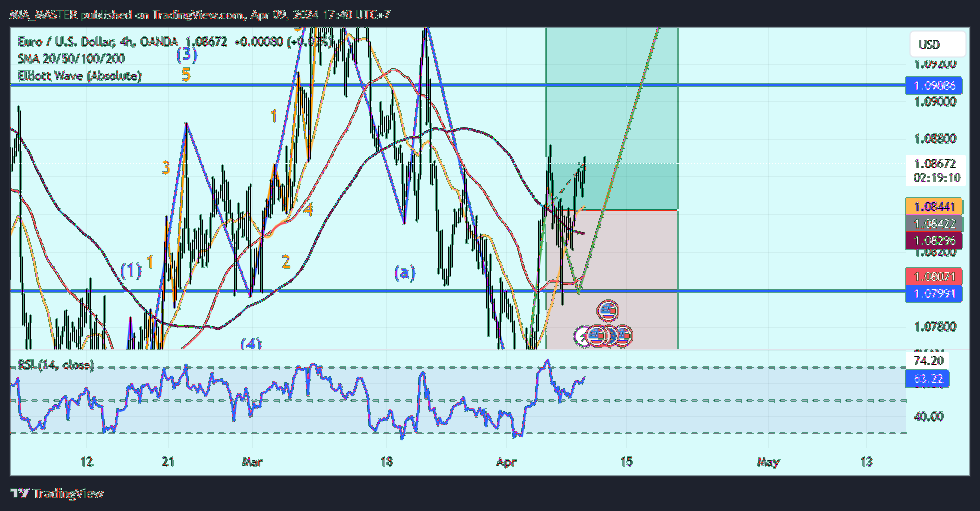This screenshot has width=980, height=511.
Task: Select the orange 5 wave label near the legend
Action: (x=186, y=76)
